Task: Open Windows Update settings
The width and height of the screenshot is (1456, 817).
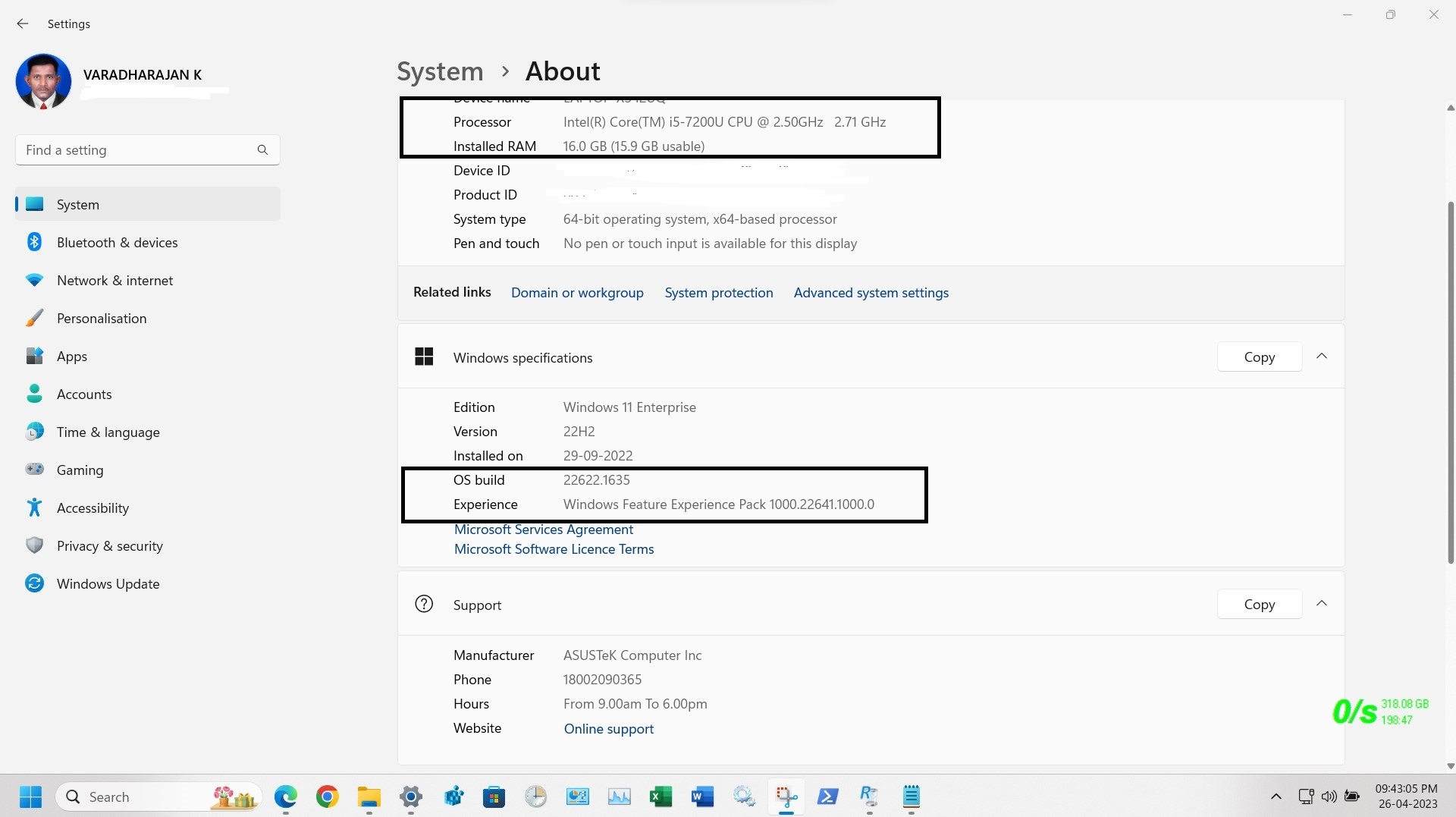Action: [x=148, y=583]
